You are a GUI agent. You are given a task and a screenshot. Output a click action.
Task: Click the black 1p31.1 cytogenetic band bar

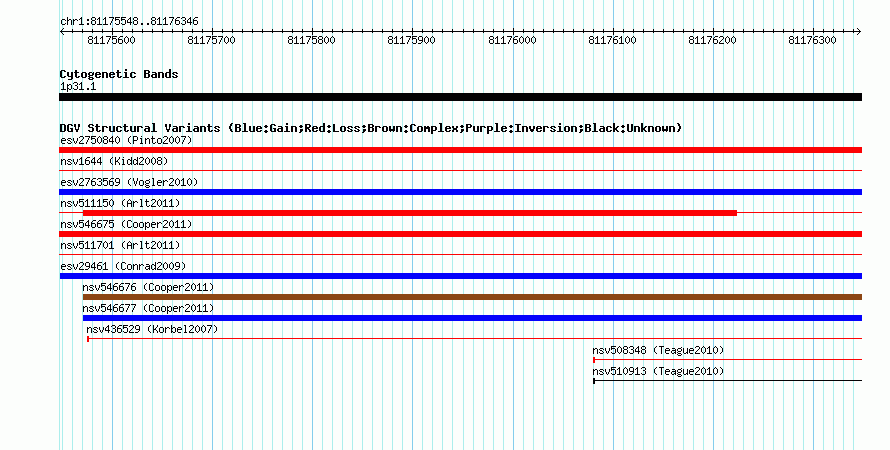tap(460, 97)
